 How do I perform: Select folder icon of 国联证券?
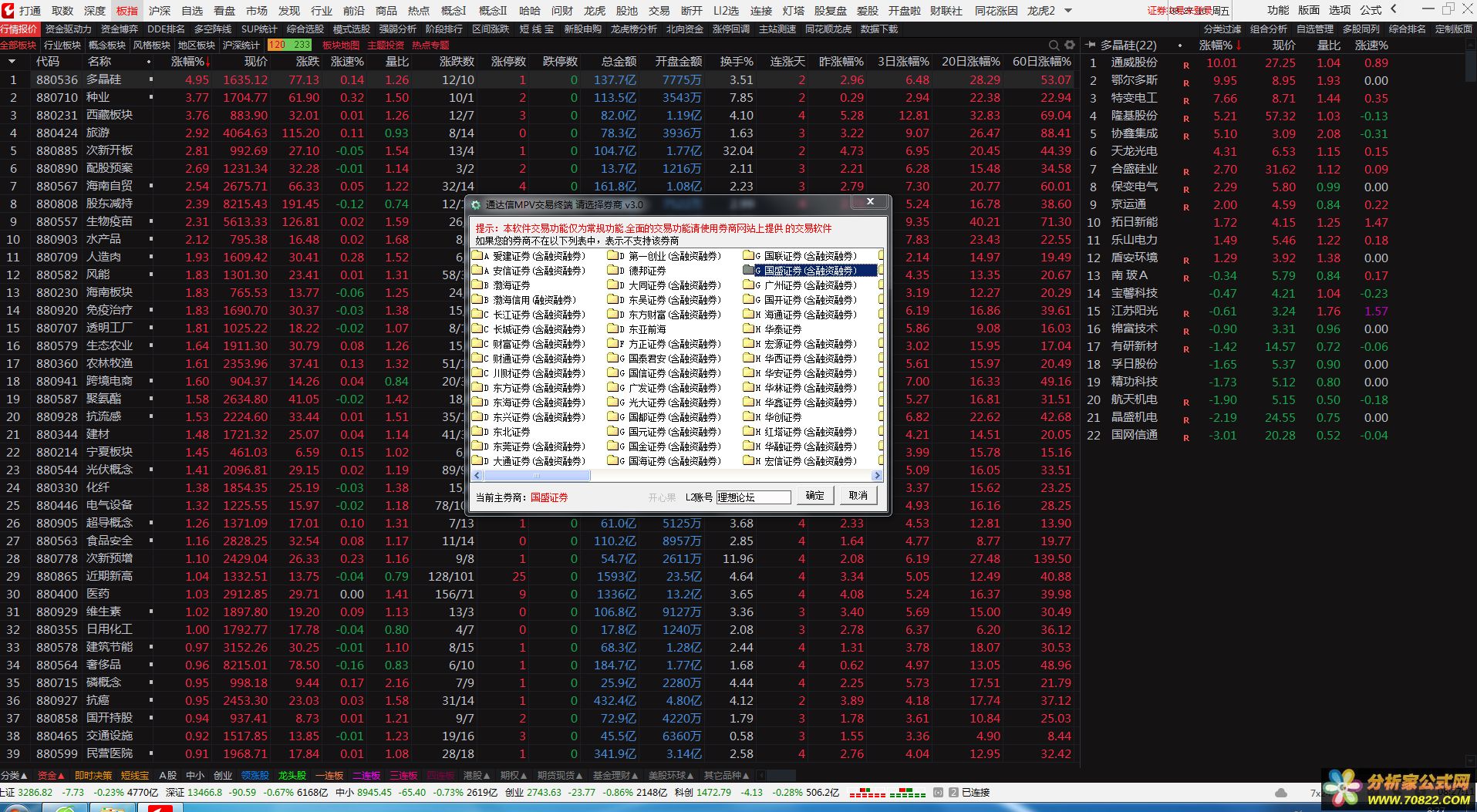[x=748, y=255]
